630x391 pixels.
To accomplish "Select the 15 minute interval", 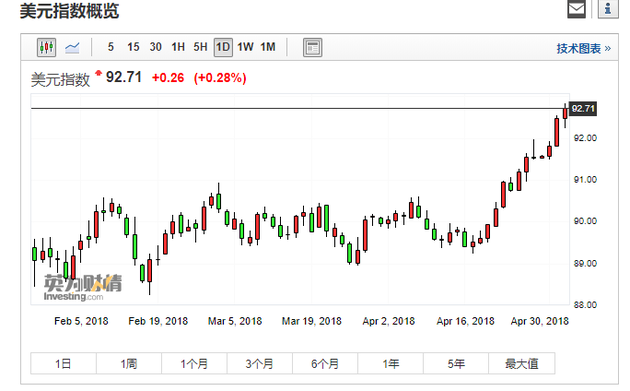I will (x=133, y=47).
